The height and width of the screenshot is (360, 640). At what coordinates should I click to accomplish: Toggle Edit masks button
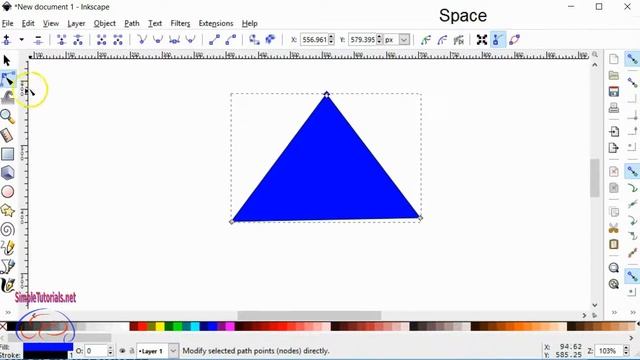442,40
